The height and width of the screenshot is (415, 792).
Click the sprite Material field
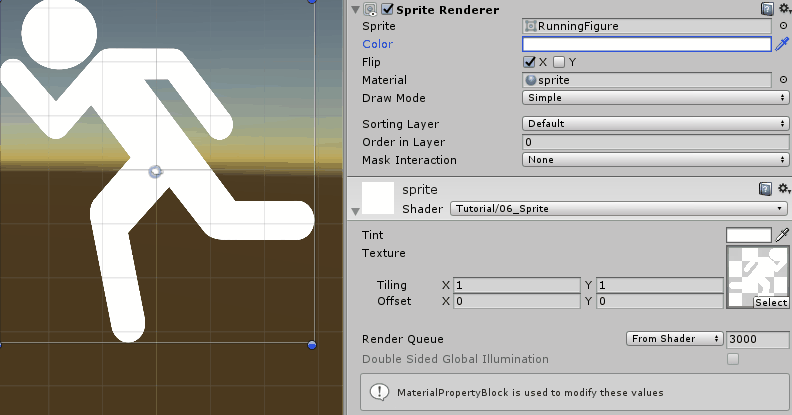[647, 80]
